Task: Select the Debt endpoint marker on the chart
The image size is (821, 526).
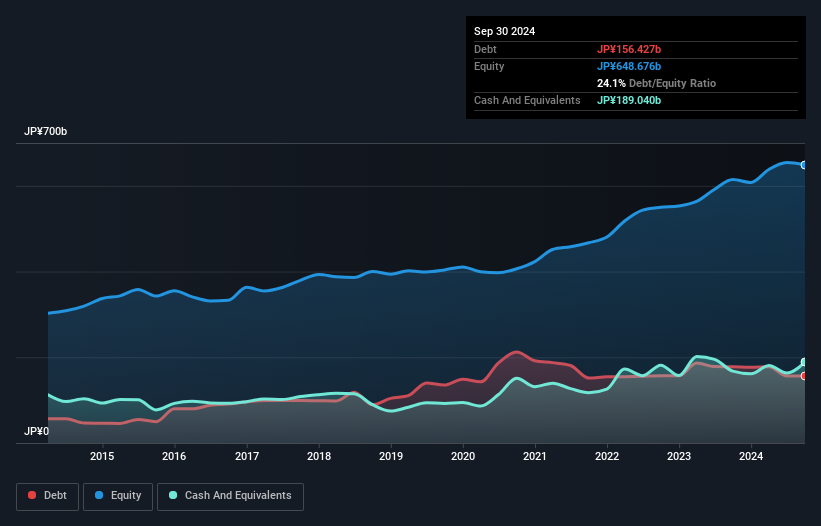Action: [804, 376]
